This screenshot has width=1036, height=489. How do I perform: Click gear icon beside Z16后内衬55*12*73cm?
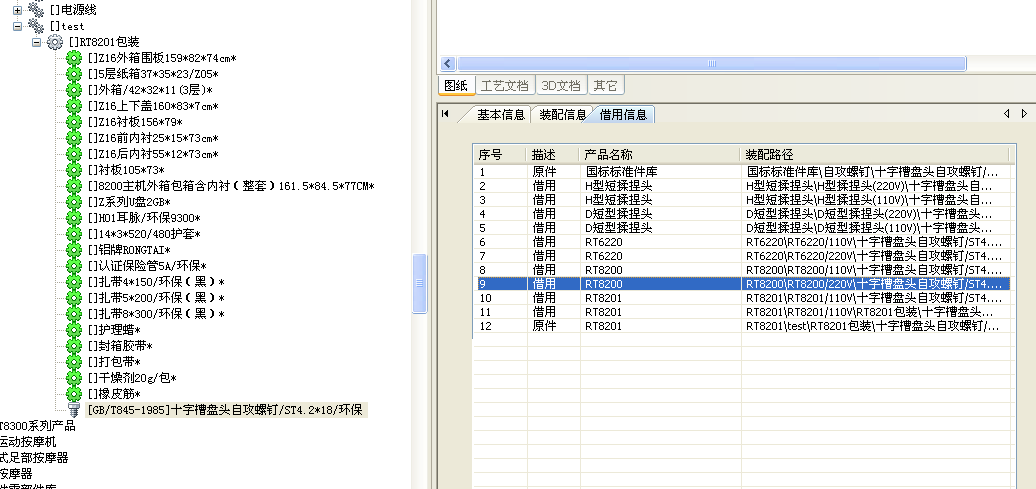(74, 154)
